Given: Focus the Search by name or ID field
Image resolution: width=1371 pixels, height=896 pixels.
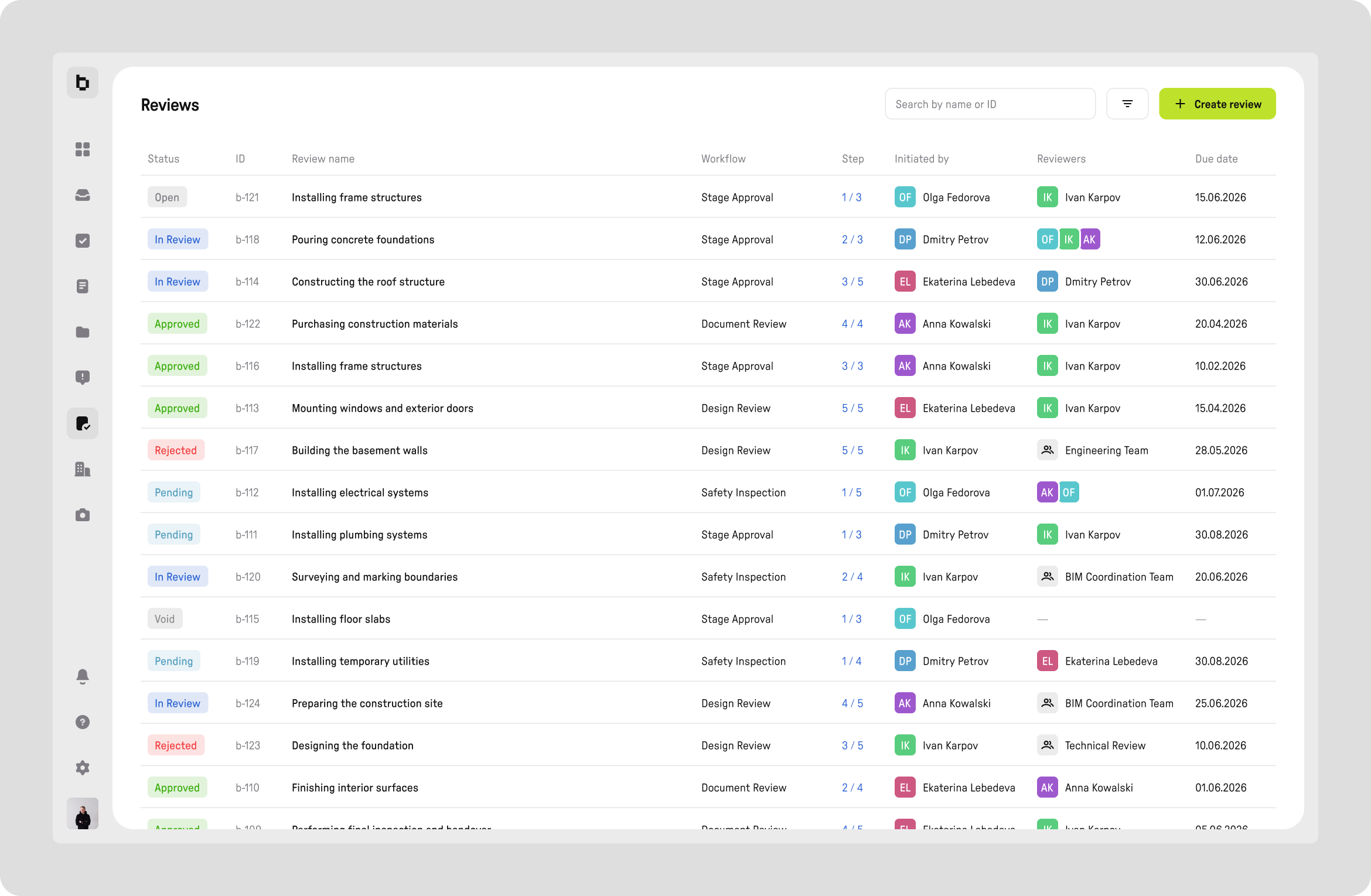Looking at the screenshot, I should [x=990, y=104].
